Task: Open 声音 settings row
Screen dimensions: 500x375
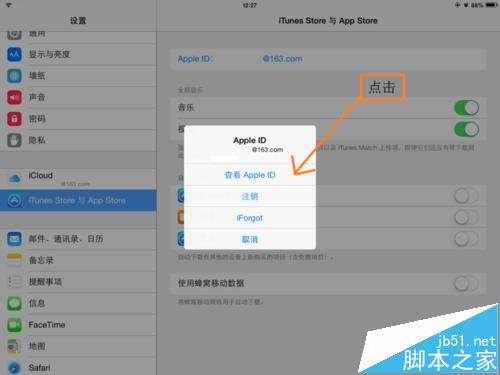Action: [78, 97]
